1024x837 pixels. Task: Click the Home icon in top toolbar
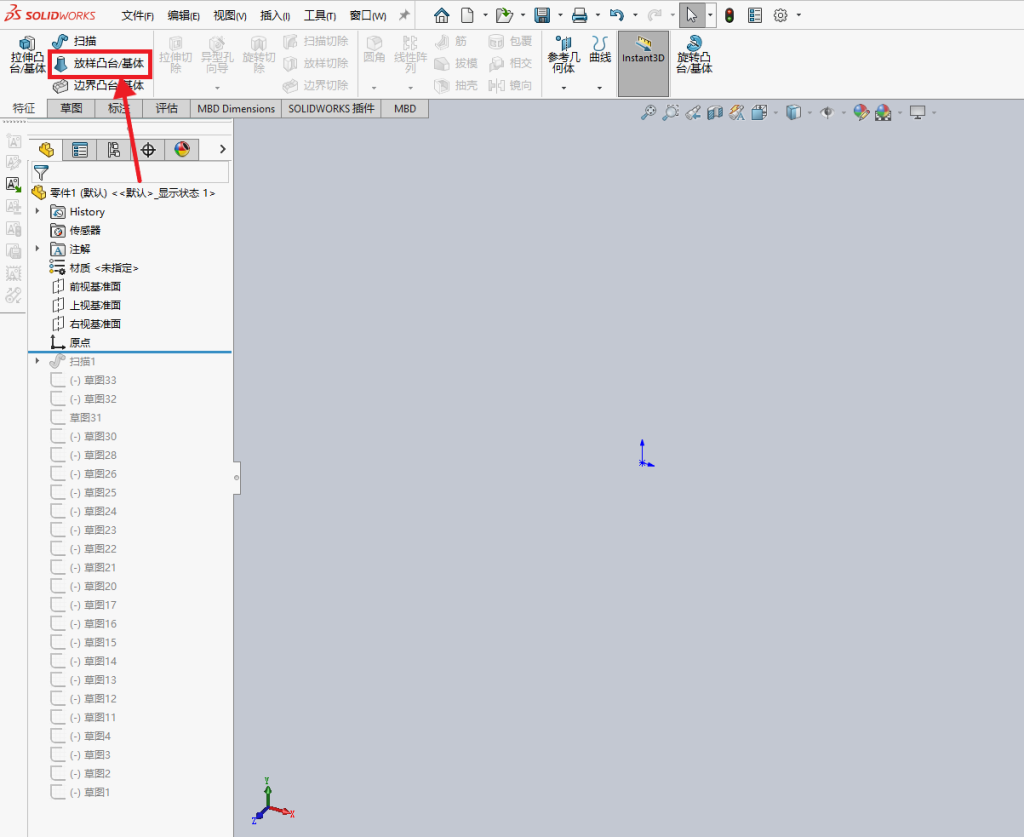click(441, 15)
